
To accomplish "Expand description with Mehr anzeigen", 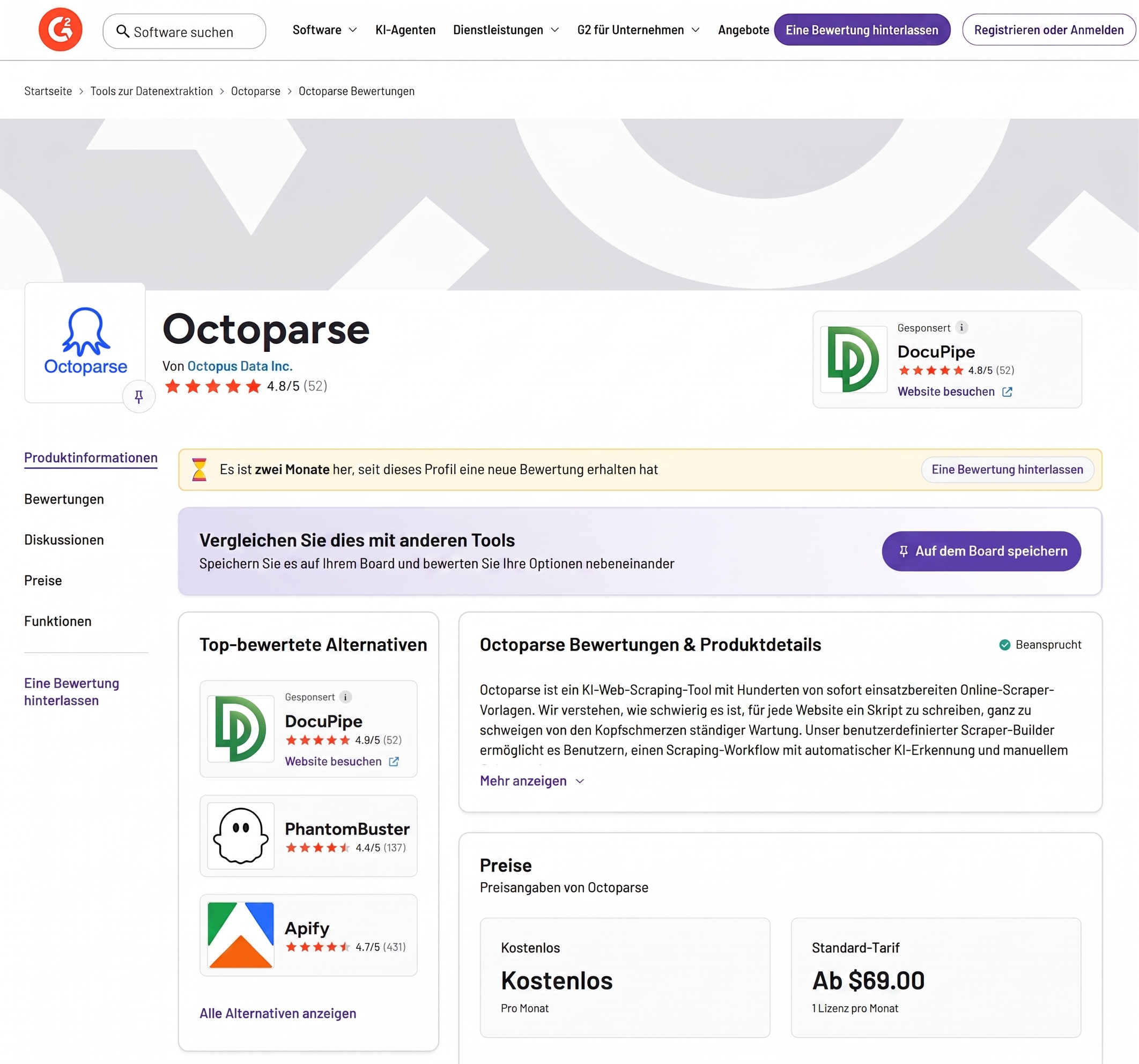I will pos(531,781).
